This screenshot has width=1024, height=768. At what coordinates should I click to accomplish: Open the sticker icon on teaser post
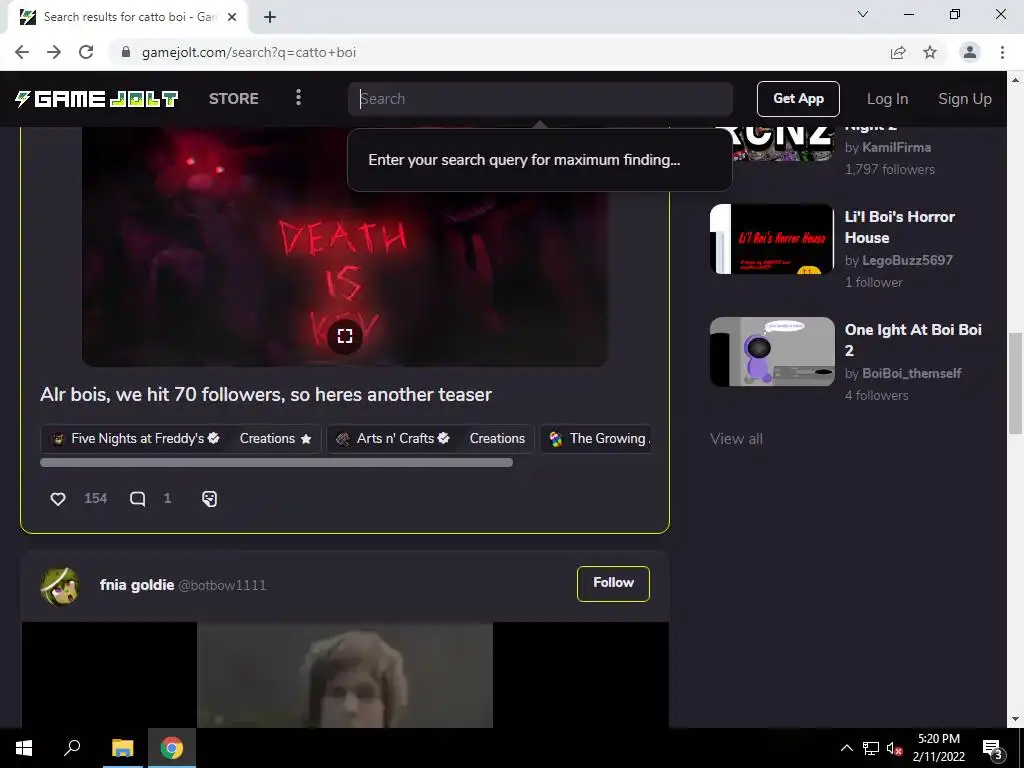tap(210, 499)
